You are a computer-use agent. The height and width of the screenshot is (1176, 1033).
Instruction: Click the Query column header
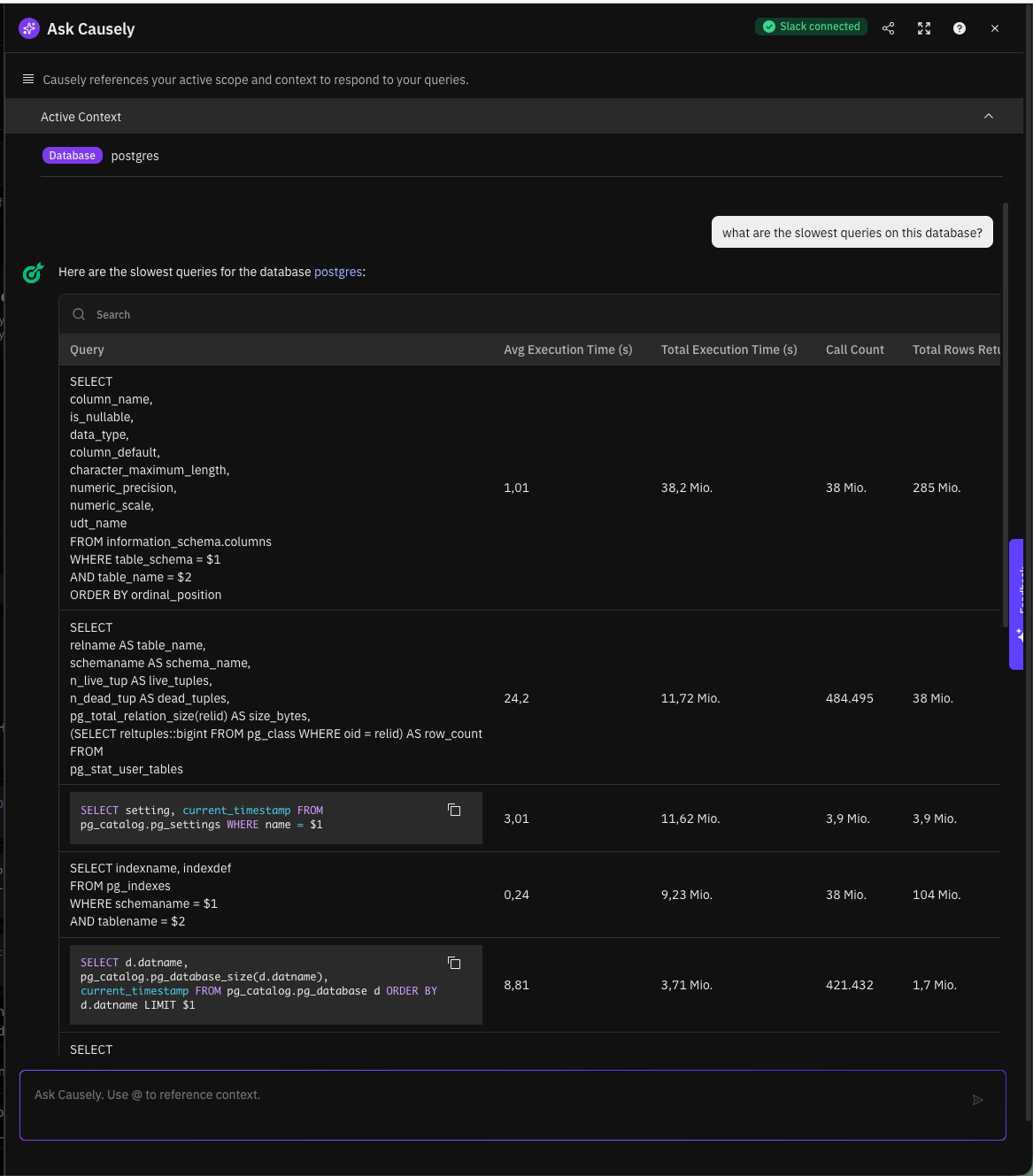[x=87, y=350]
